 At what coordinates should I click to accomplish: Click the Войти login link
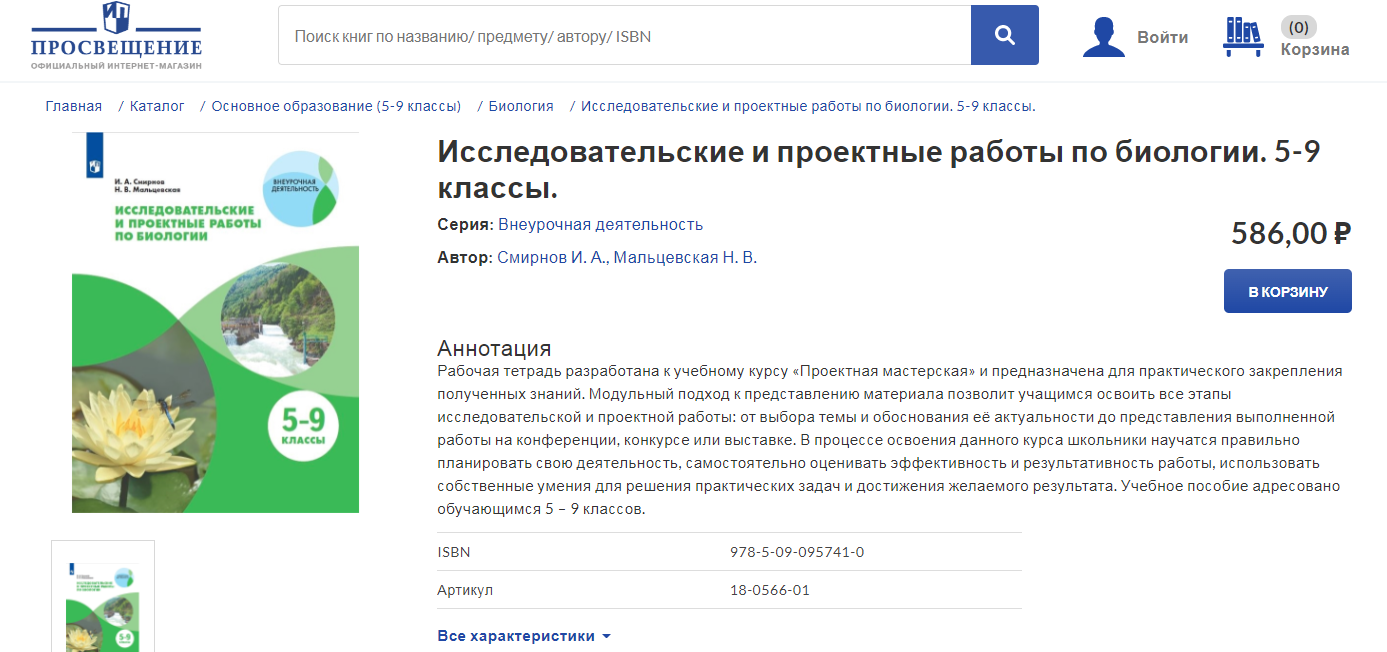pos(1162,38)
